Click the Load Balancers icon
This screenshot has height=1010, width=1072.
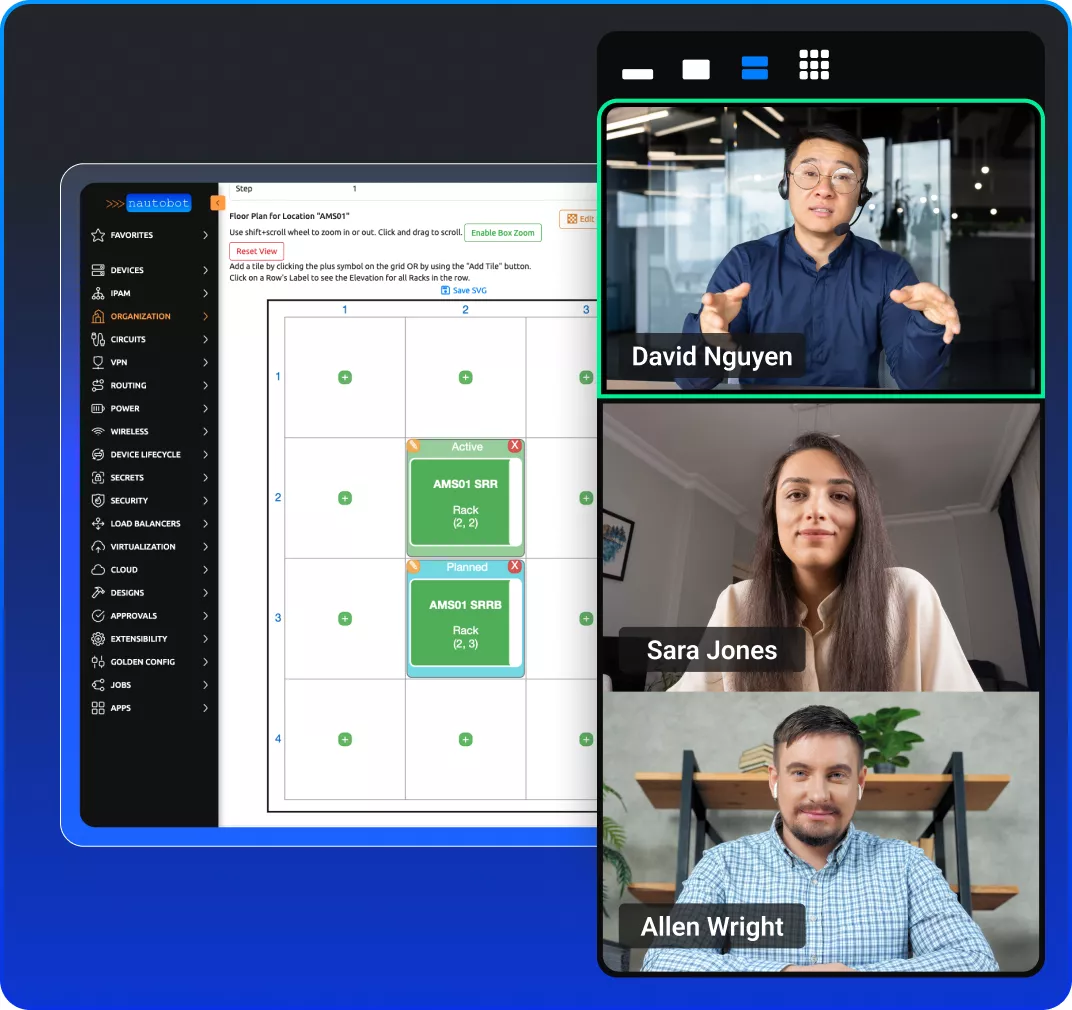pyautogui.click(x=98, y=524)
